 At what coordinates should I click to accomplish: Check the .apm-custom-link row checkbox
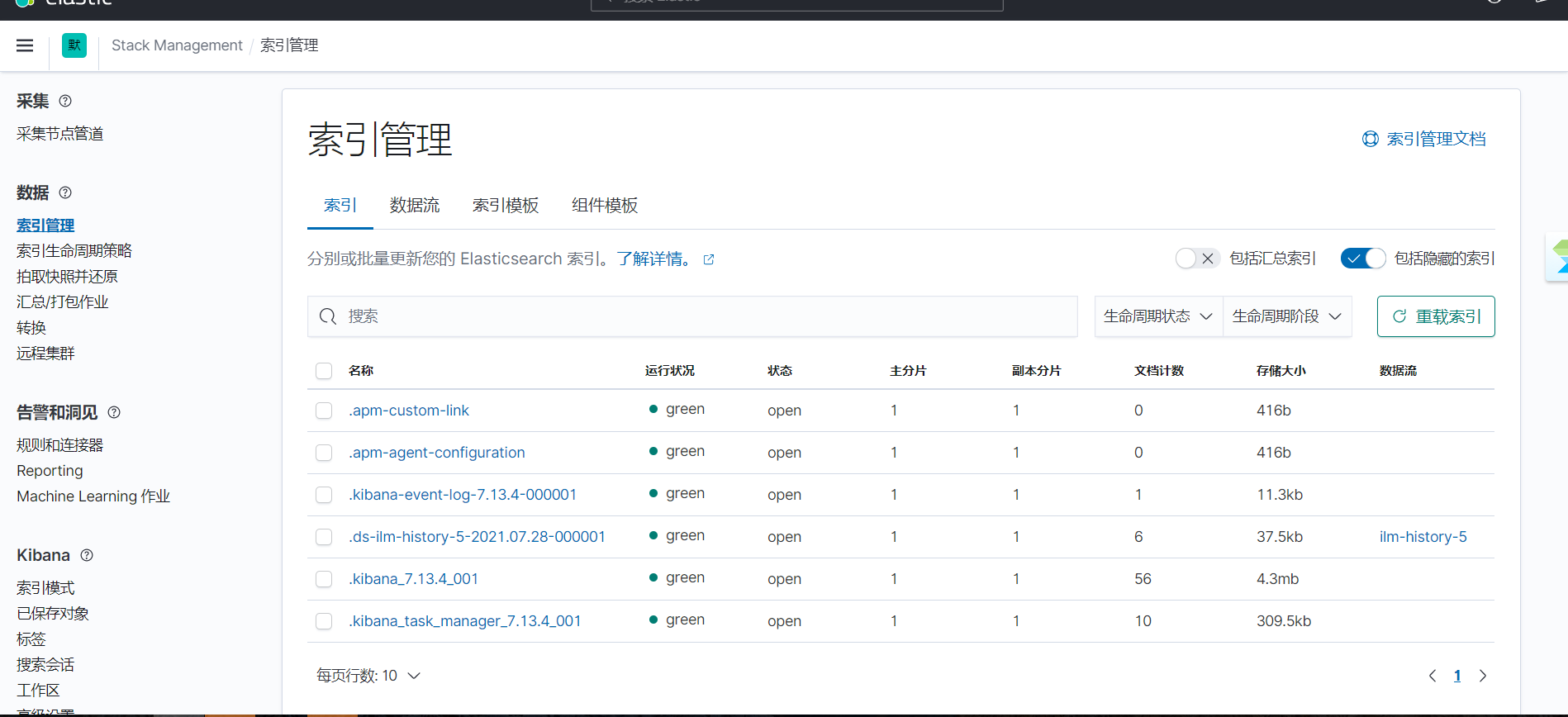324,411
